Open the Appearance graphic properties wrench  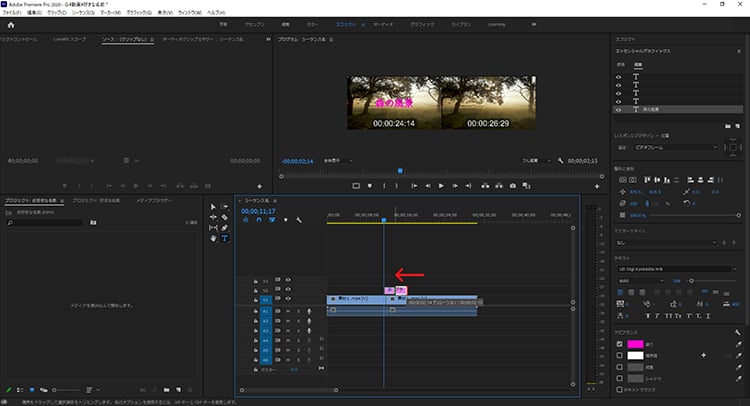[x=738, y=331]
